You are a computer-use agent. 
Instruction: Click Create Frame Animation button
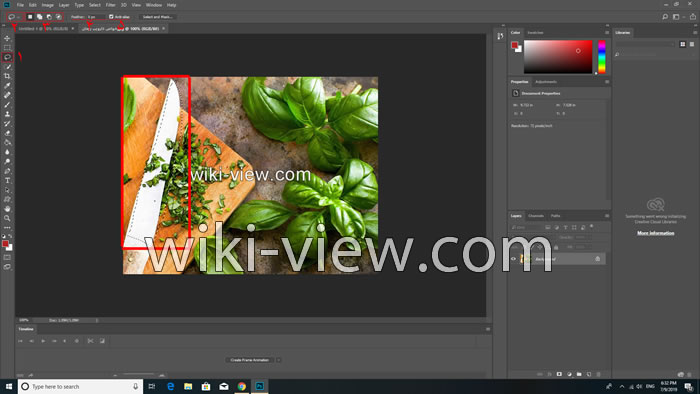250,360
